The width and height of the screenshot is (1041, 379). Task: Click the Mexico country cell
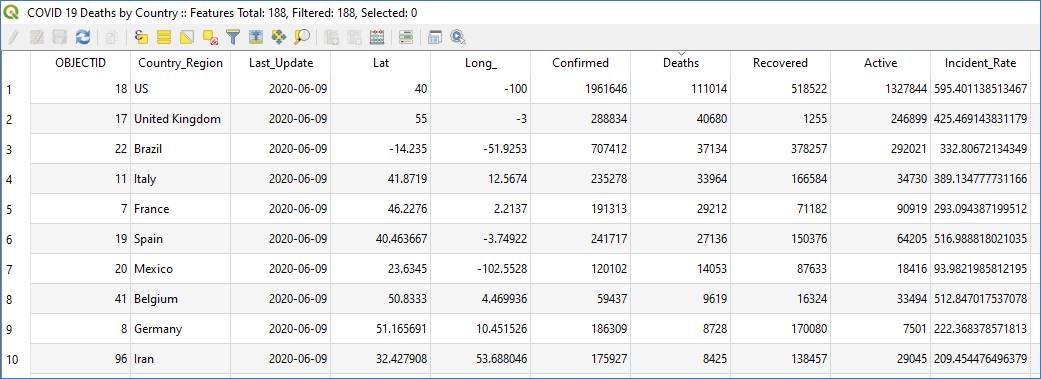(181, 269)
